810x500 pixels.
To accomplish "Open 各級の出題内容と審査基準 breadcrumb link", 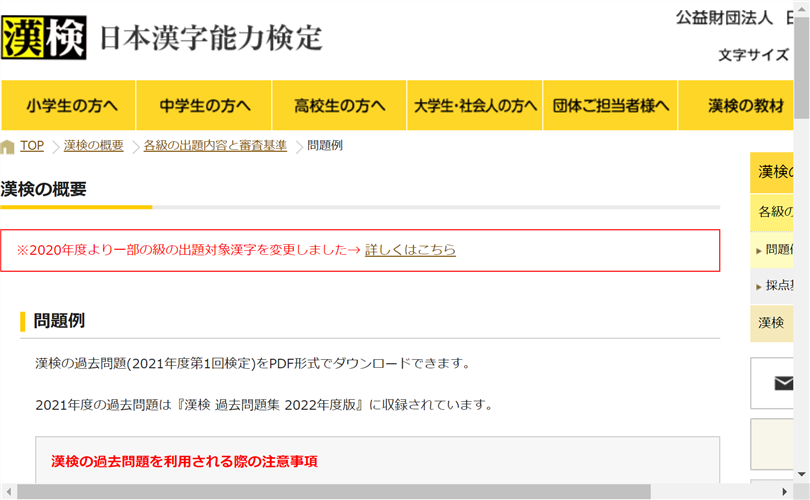I will (x=215, y=146).
